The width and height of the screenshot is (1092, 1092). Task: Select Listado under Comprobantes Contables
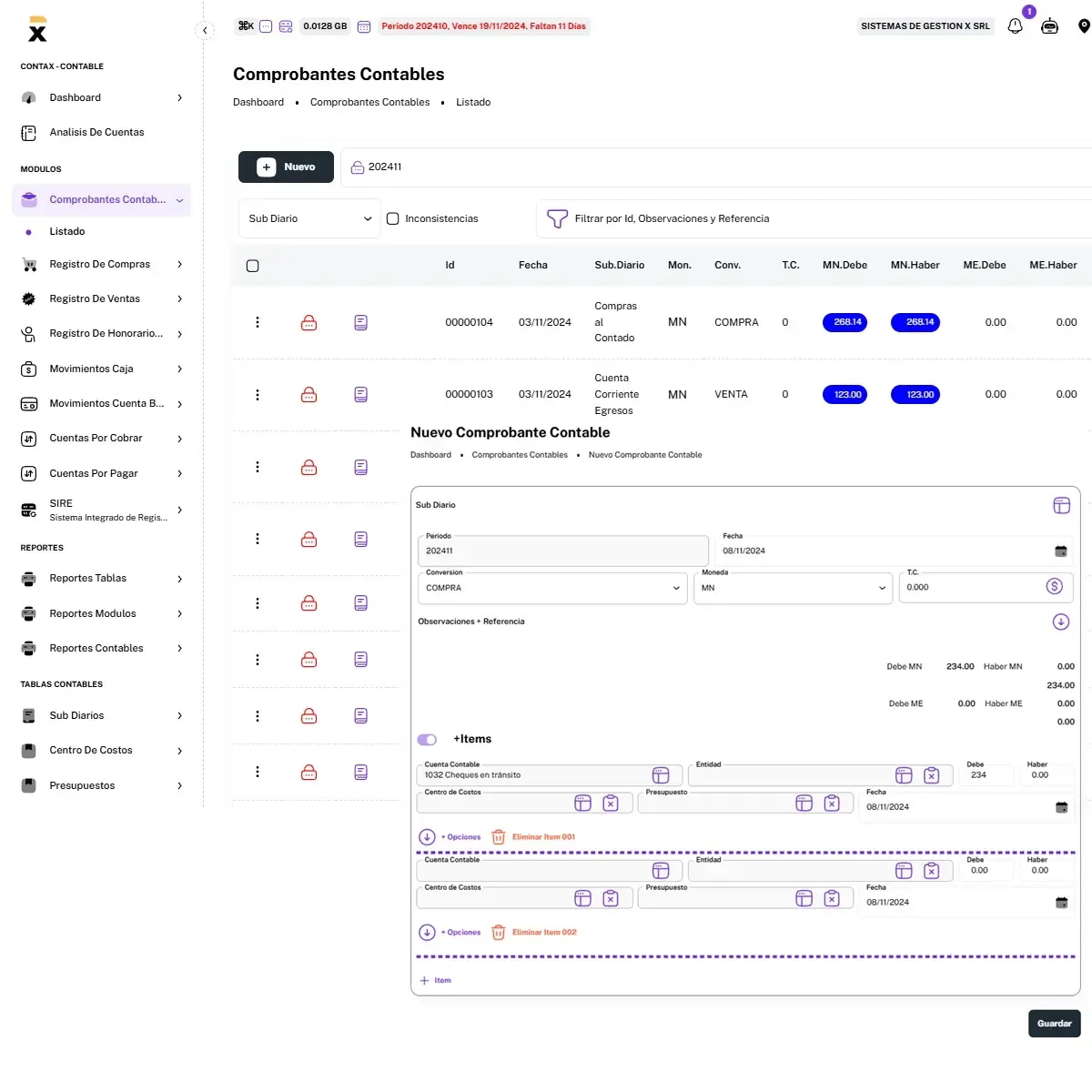coord(66,231)
